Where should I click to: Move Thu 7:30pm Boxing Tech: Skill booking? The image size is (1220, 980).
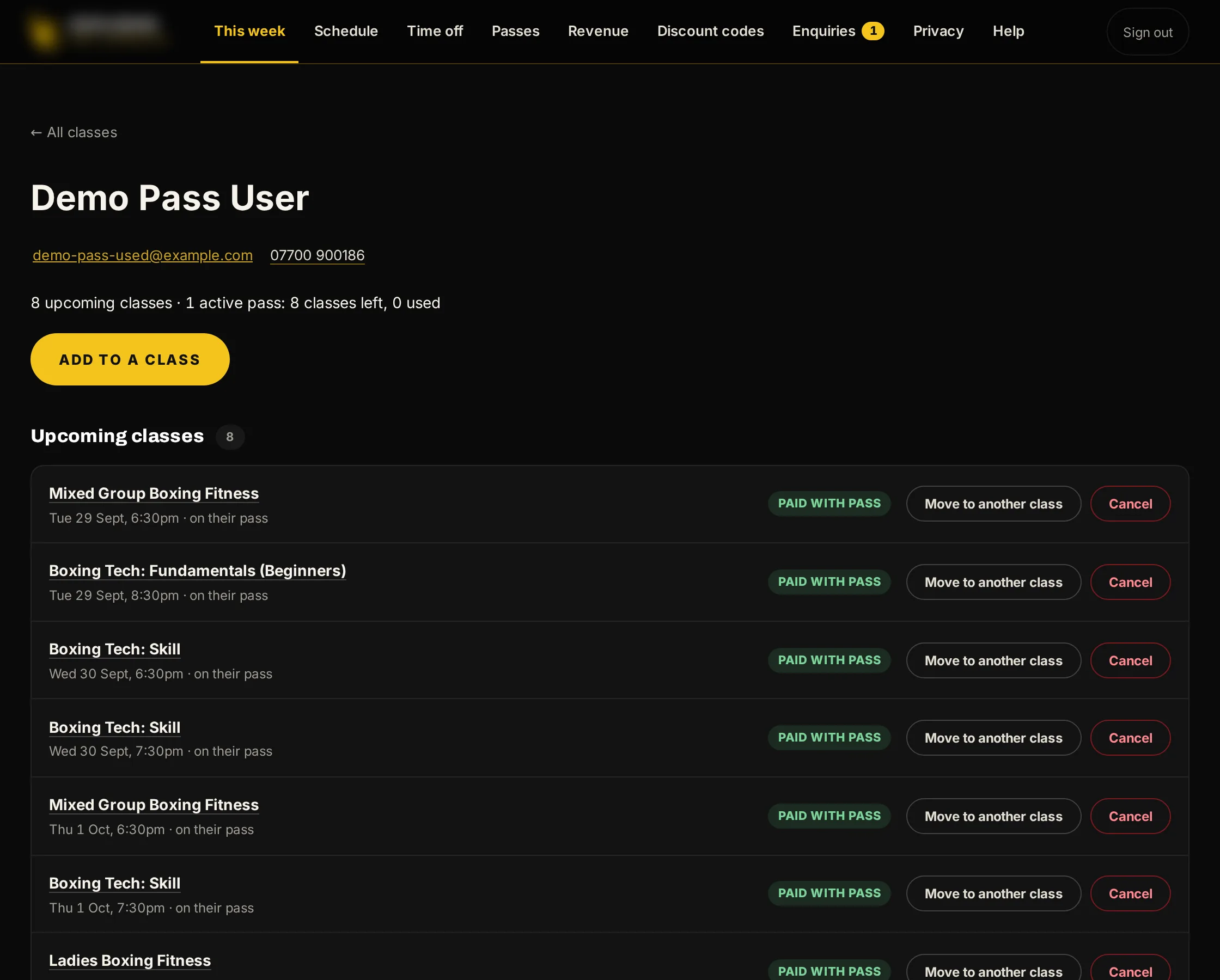(993, 893)
